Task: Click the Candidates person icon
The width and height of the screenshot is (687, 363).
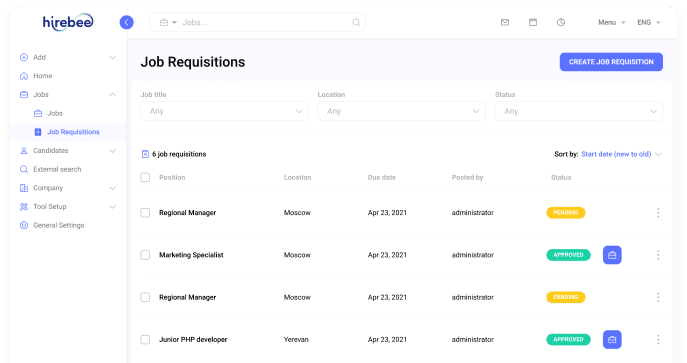Action: coord(24,151)
